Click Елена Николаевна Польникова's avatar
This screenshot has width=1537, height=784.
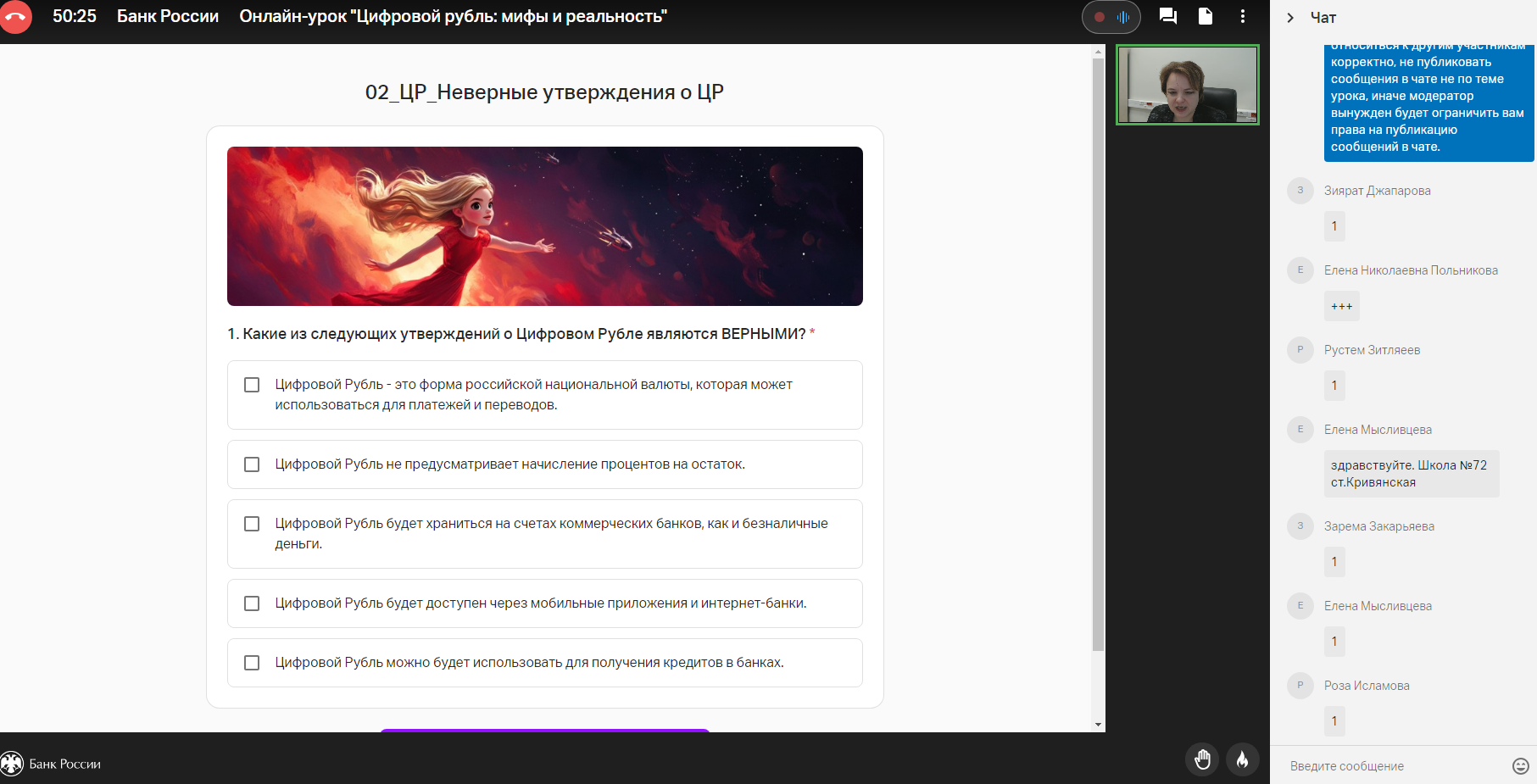[1300, 270]
